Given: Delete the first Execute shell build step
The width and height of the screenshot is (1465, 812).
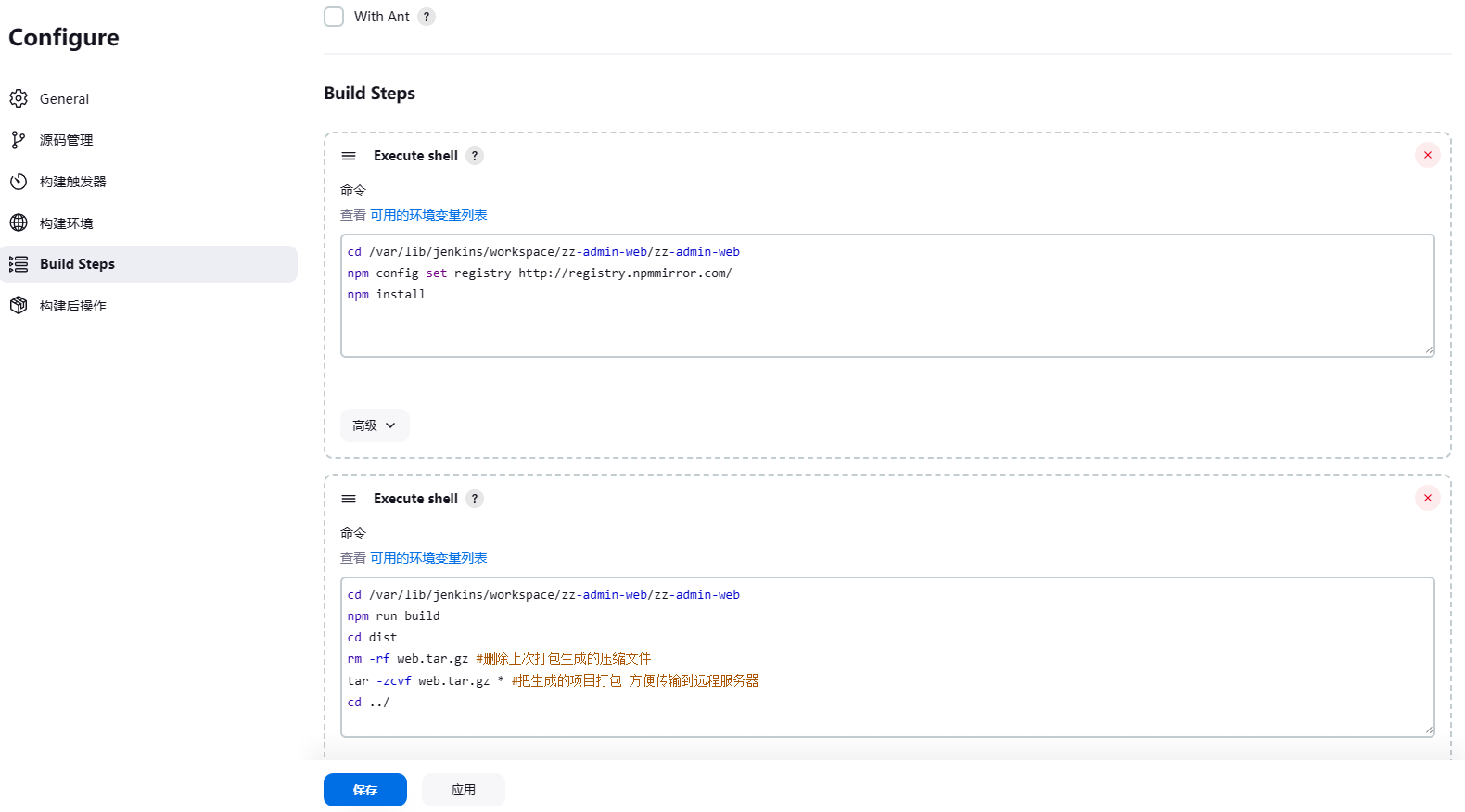Looking at the screenshot, I should [x=1428, y=155].
